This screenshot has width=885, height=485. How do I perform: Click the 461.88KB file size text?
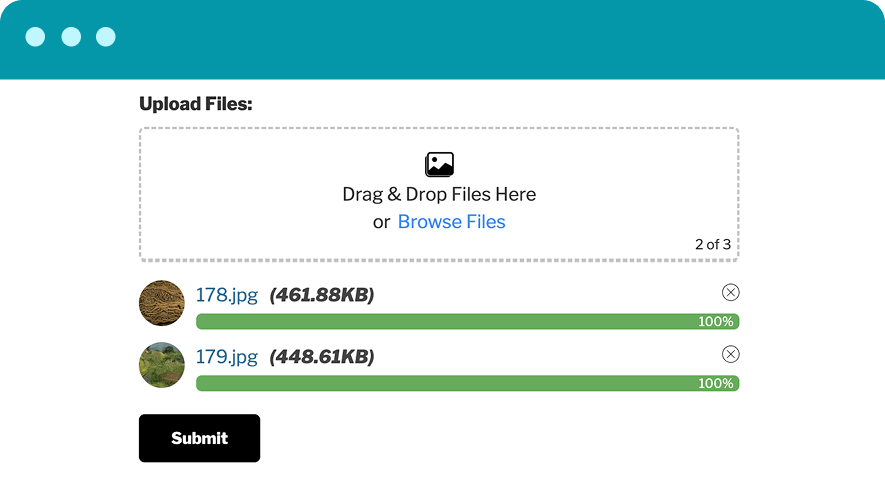pos(322,295)
